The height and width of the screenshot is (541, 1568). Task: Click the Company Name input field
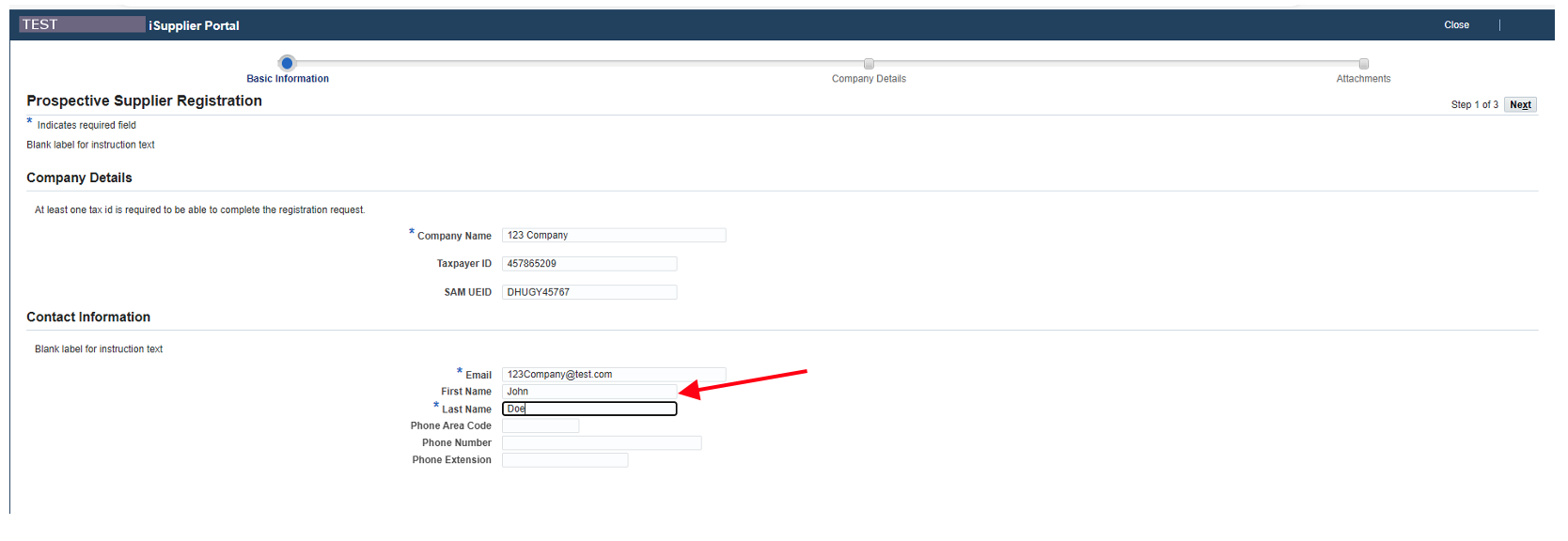point(614,236)
